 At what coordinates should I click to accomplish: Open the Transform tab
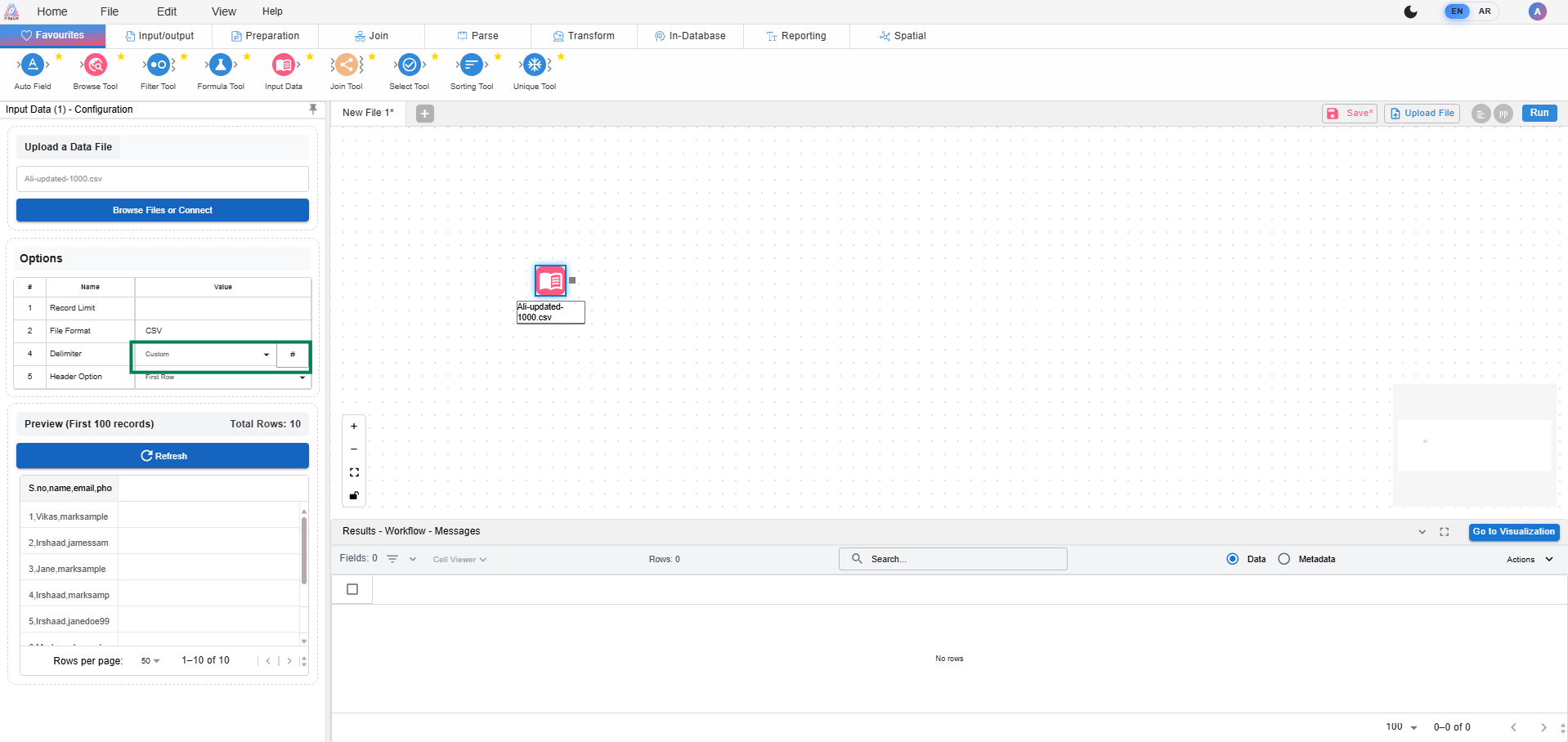[x=584, y=36]
